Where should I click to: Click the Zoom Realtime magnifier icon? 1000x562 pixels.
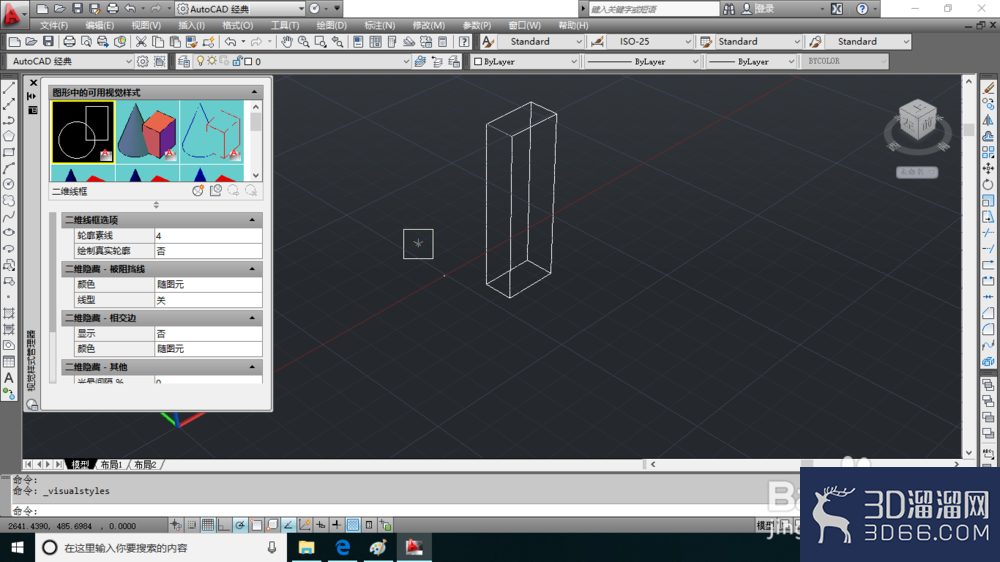tap(304, 42)
